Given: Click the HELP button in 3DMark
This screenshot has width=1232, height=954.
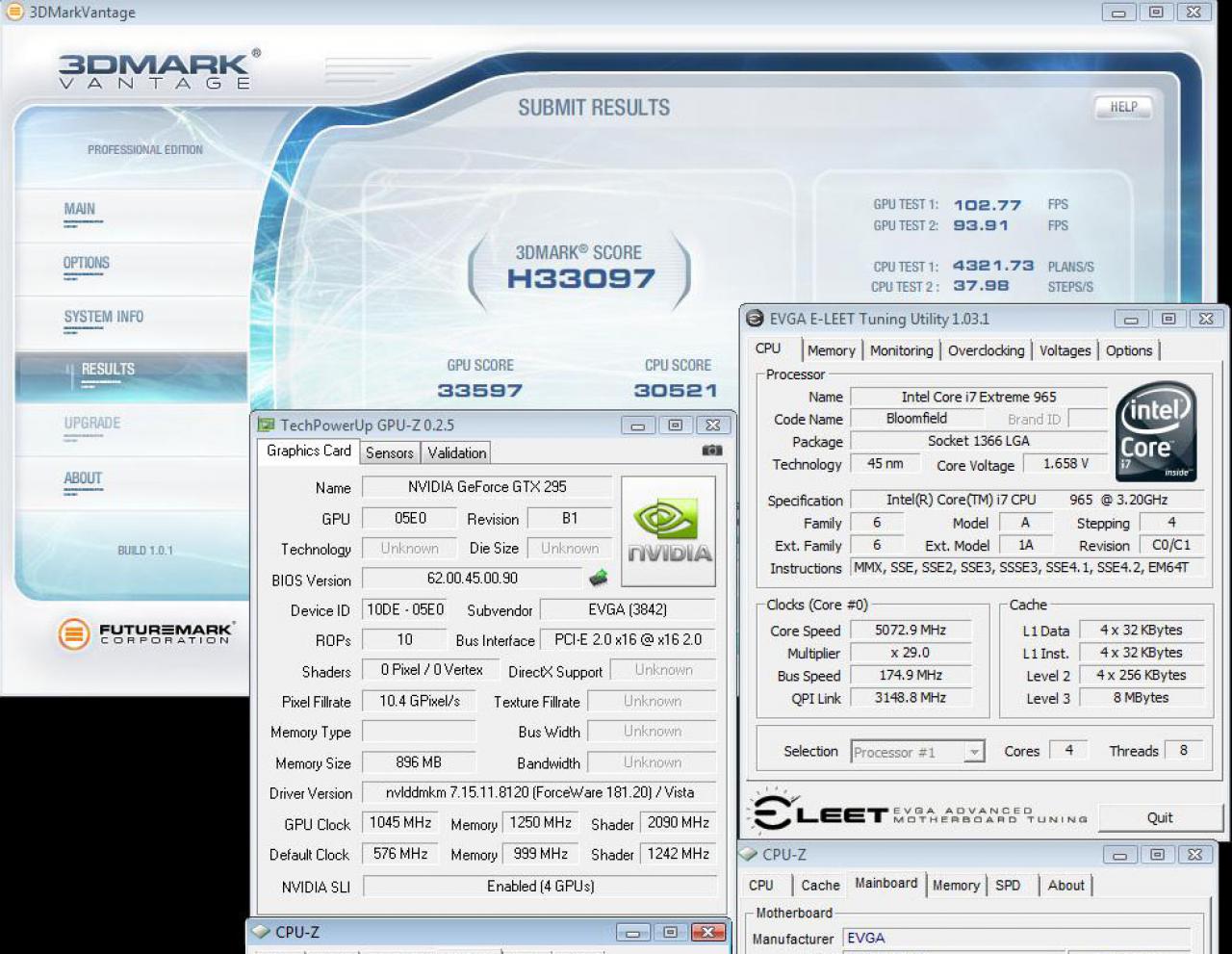Looking at the screenshot, I should [x=1123, y=107].
